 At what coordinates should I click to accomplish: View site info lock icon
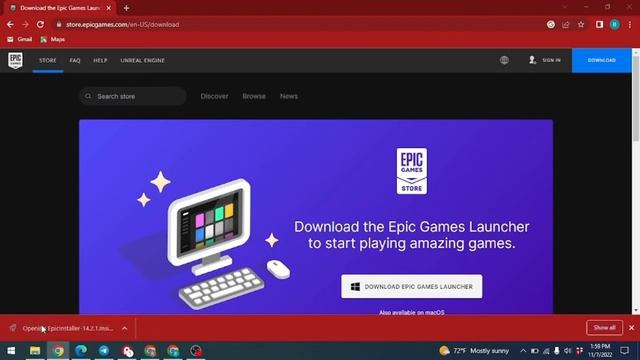point(59,24)
